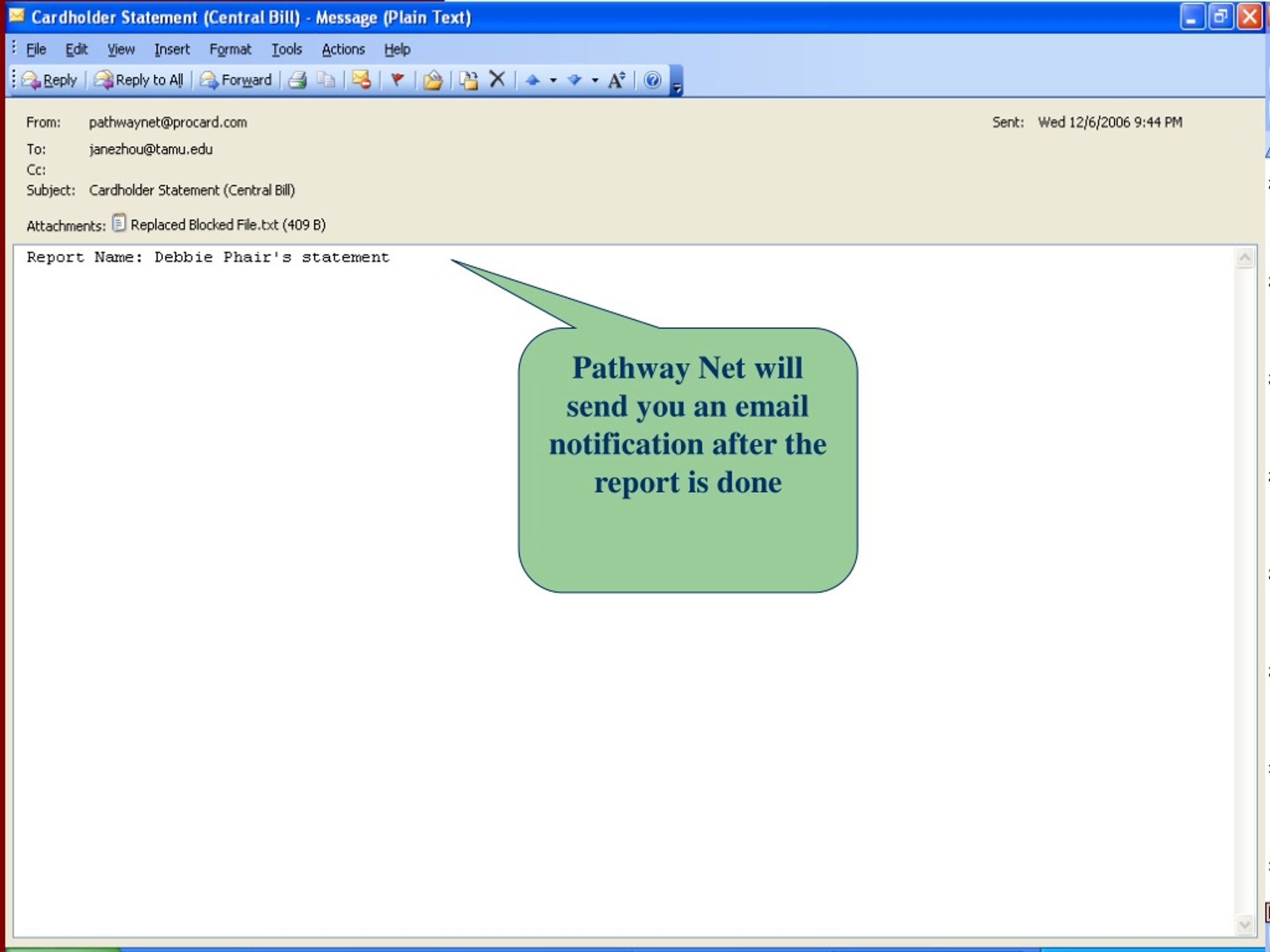This screenshot has width=1270, height=952.
Task: Open the Insert menu
Action: (x=172, y=50)
